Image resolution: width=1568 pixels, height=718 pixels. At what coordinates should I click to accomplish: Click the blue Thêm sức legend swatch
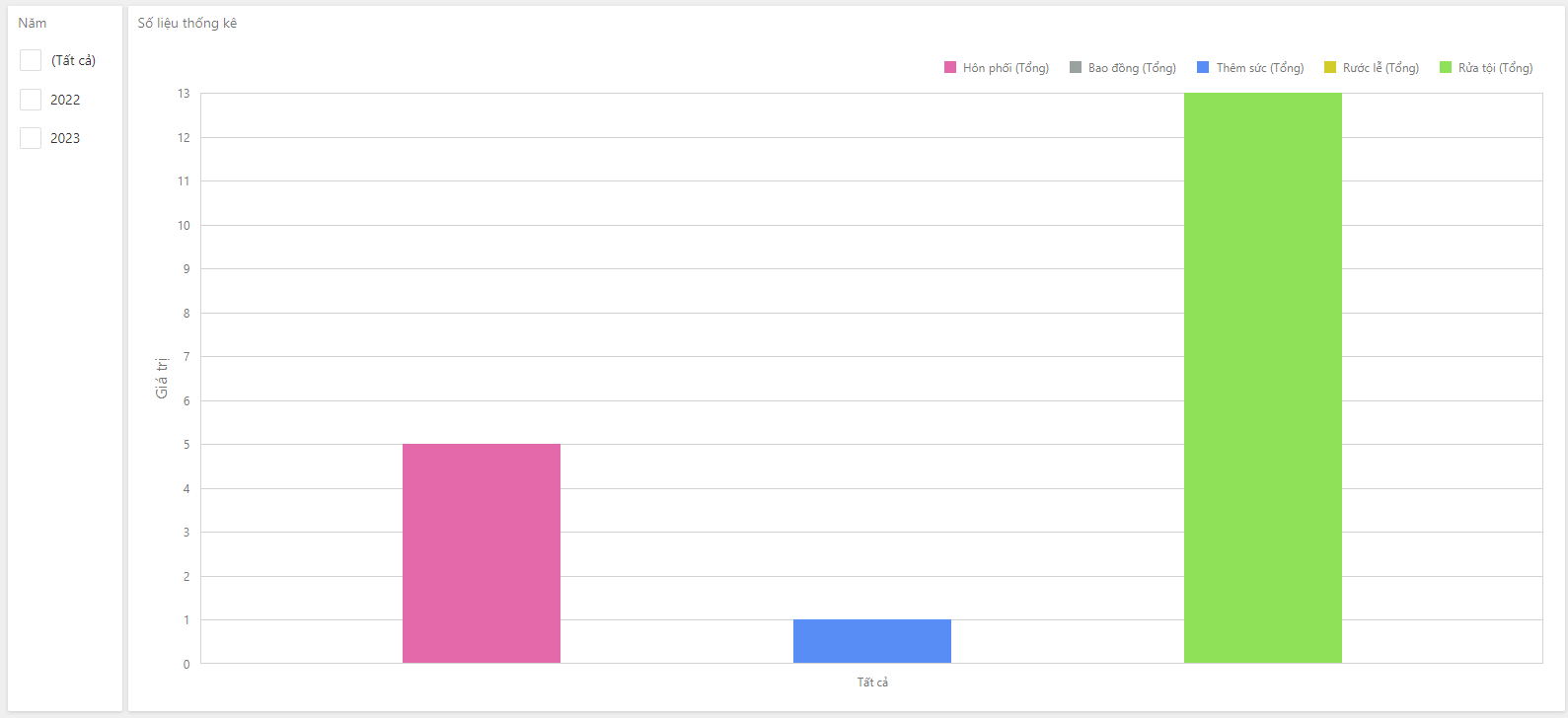1203,67
